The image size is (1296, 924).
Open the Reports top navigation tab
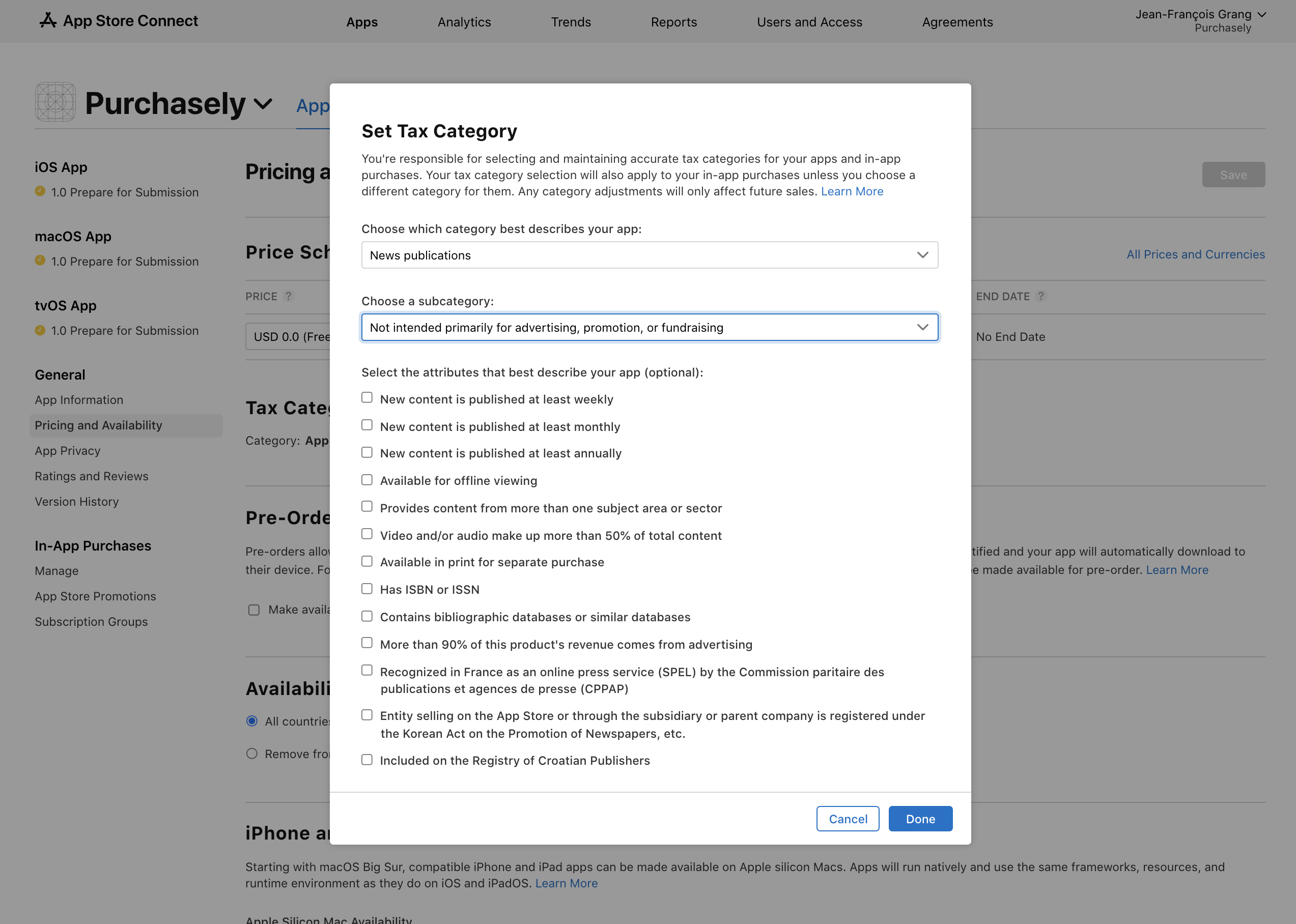[x=674, y=21]
